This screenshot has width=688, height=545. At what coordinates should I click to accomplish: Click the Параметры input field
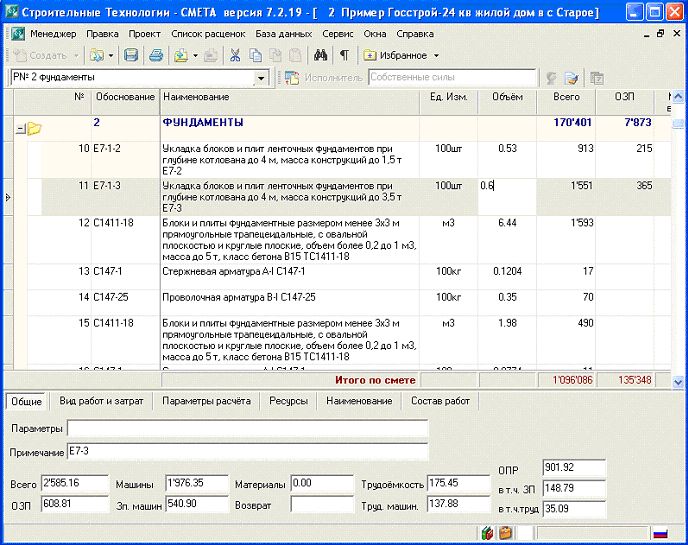point(247,428)
